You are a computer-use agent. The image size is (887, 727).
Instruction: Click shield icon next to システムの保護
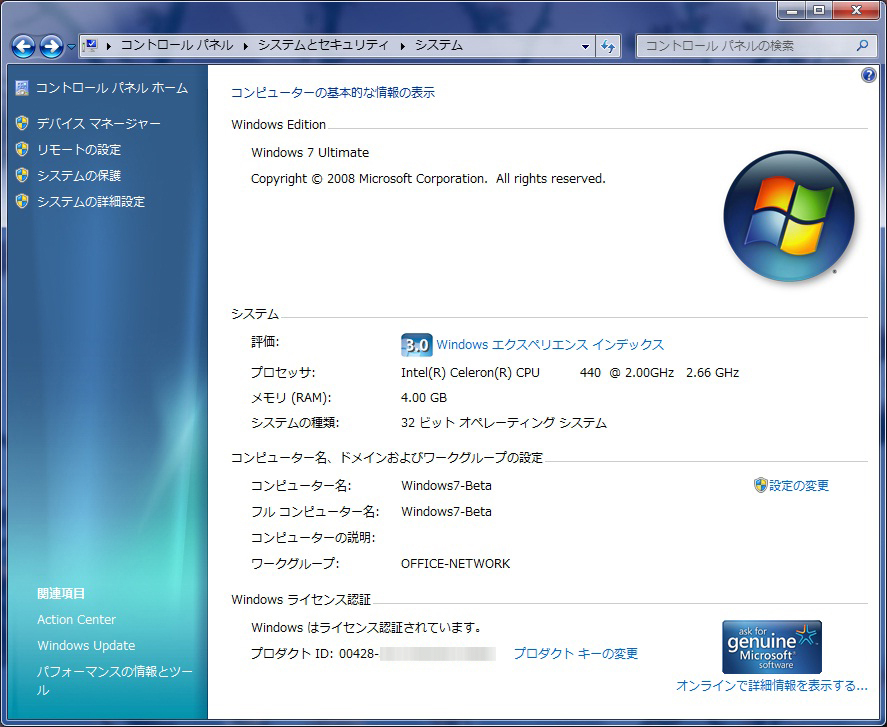click(x=22, y=175)
